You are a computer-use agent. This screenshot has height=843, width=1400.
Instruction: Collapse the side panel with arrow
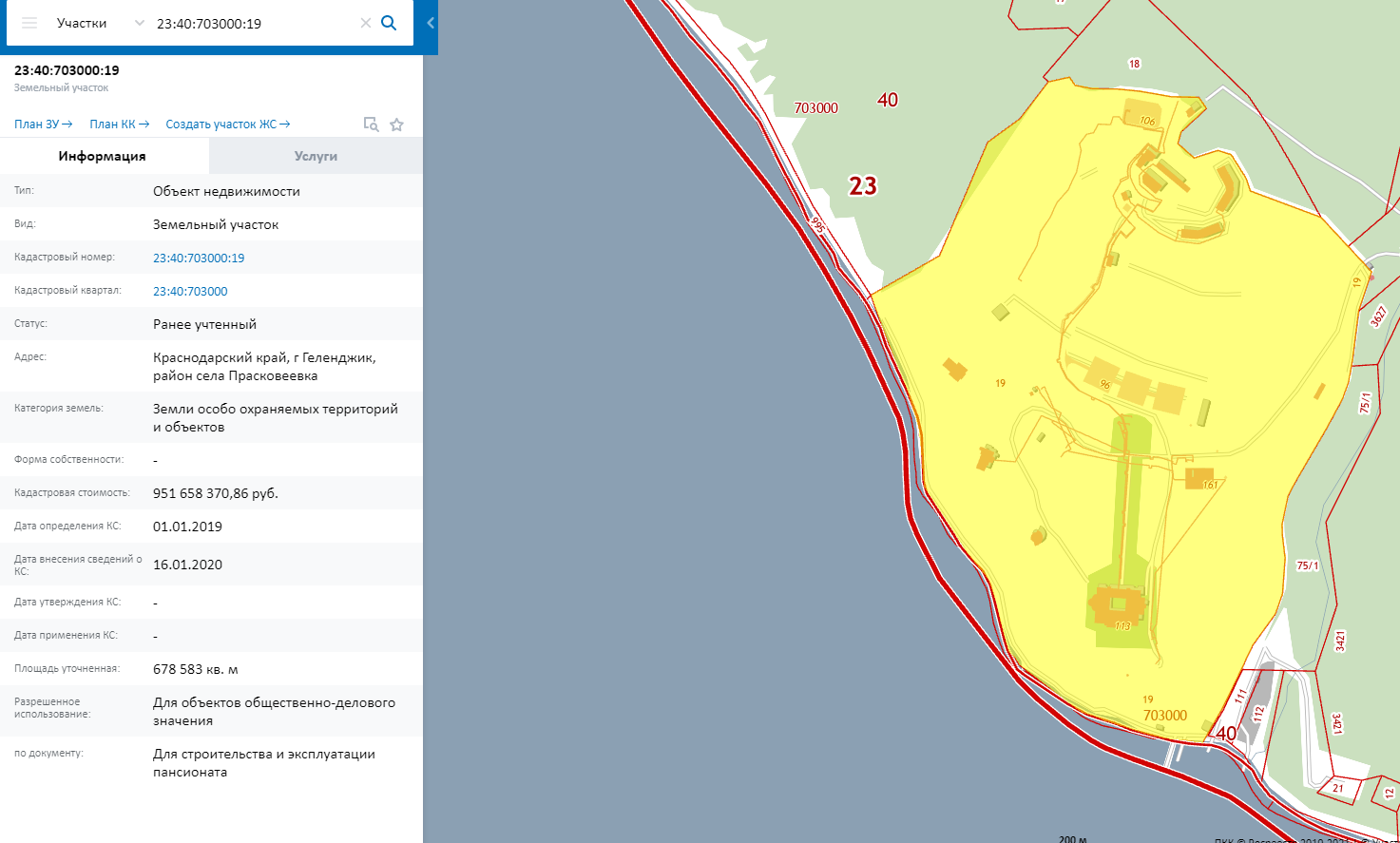point(431,23)
